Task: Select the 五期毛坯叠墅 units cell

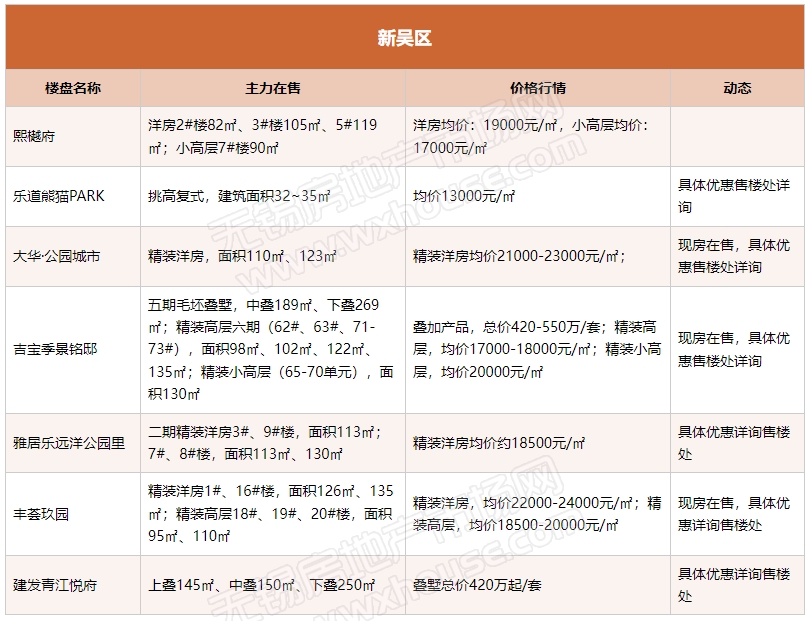Action: (x=273, y=350)
